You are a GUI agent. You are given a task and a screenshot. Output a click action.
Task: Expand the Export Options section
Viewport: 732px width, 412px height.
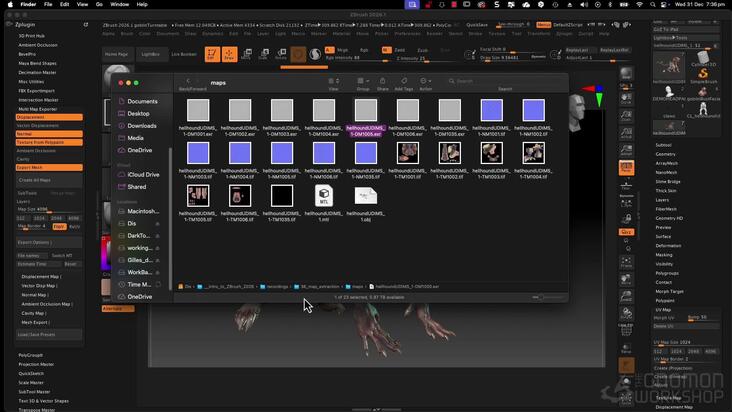(49, 243)
